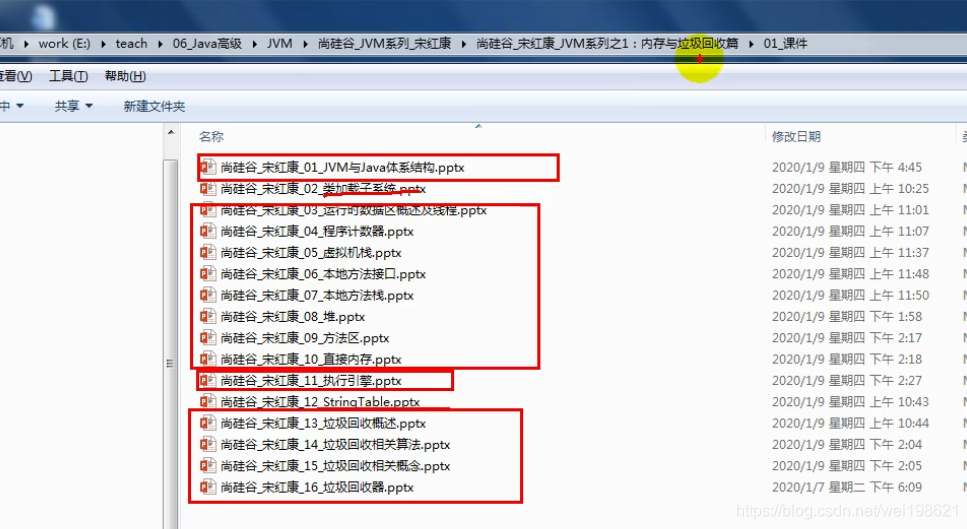Go to JVM folder in address bar
The height and width of the screenshot is (529, 967).
(279, 44)
